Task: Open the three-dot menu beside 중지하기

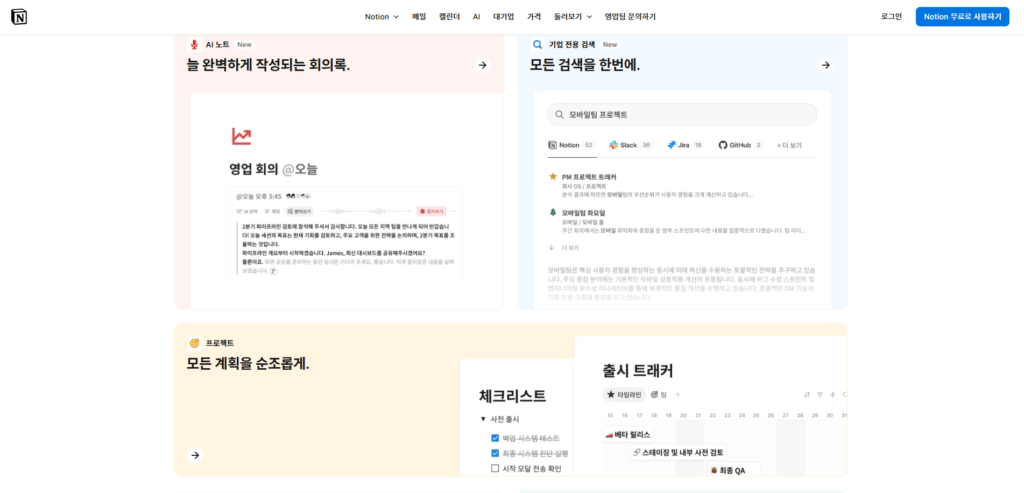Action: [454, 212]
